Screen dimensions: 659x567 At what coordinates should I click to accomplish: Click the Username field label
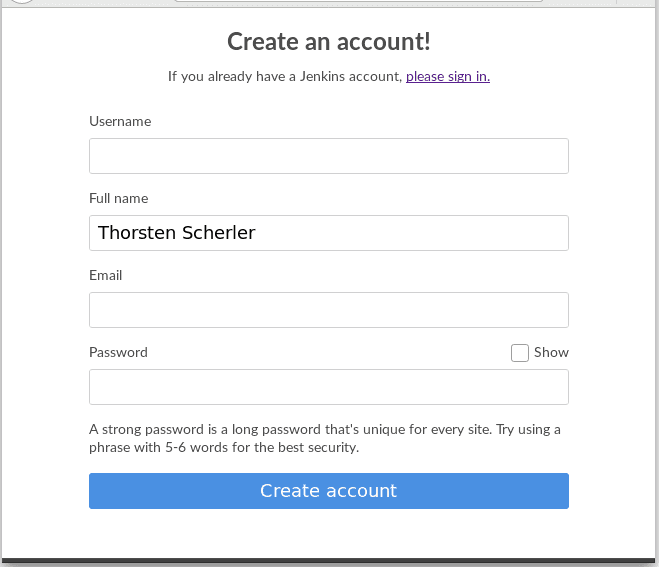pos(120,121)
